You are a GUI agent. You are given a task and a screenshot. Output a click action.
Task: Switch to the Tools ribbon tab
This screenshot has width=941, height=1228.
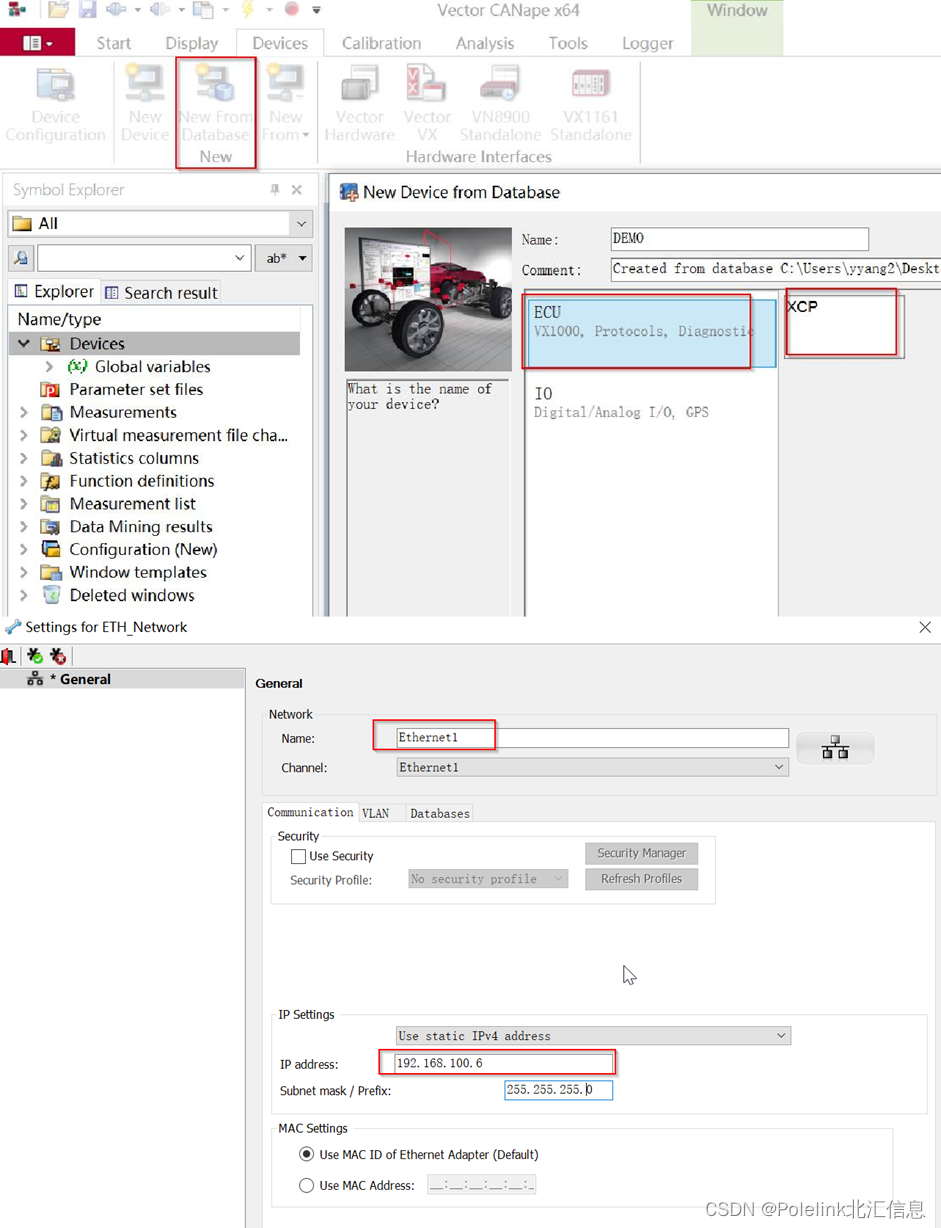(568, 43)
